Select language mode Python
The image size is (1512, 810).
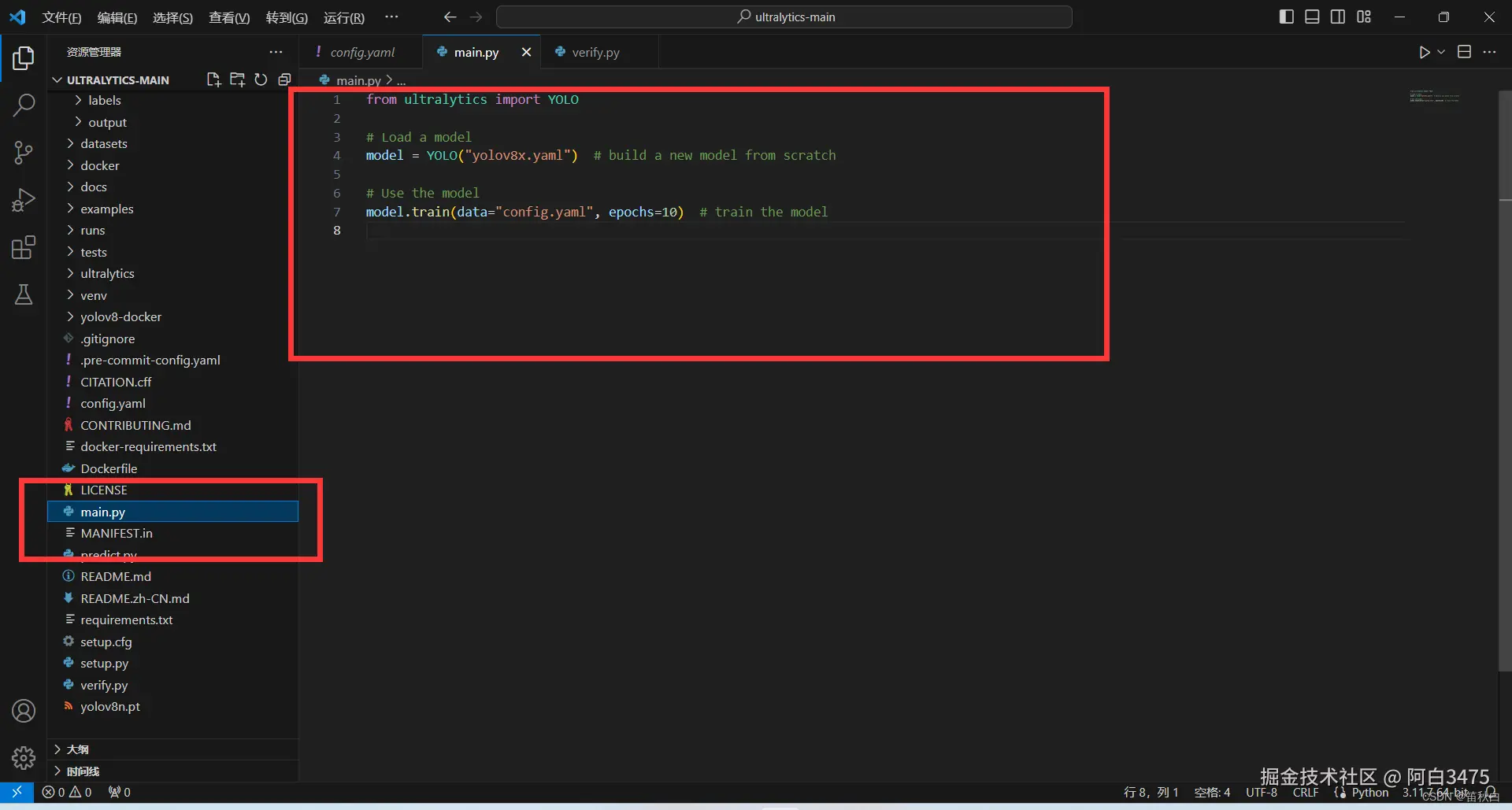click(x=1370, y=793)
